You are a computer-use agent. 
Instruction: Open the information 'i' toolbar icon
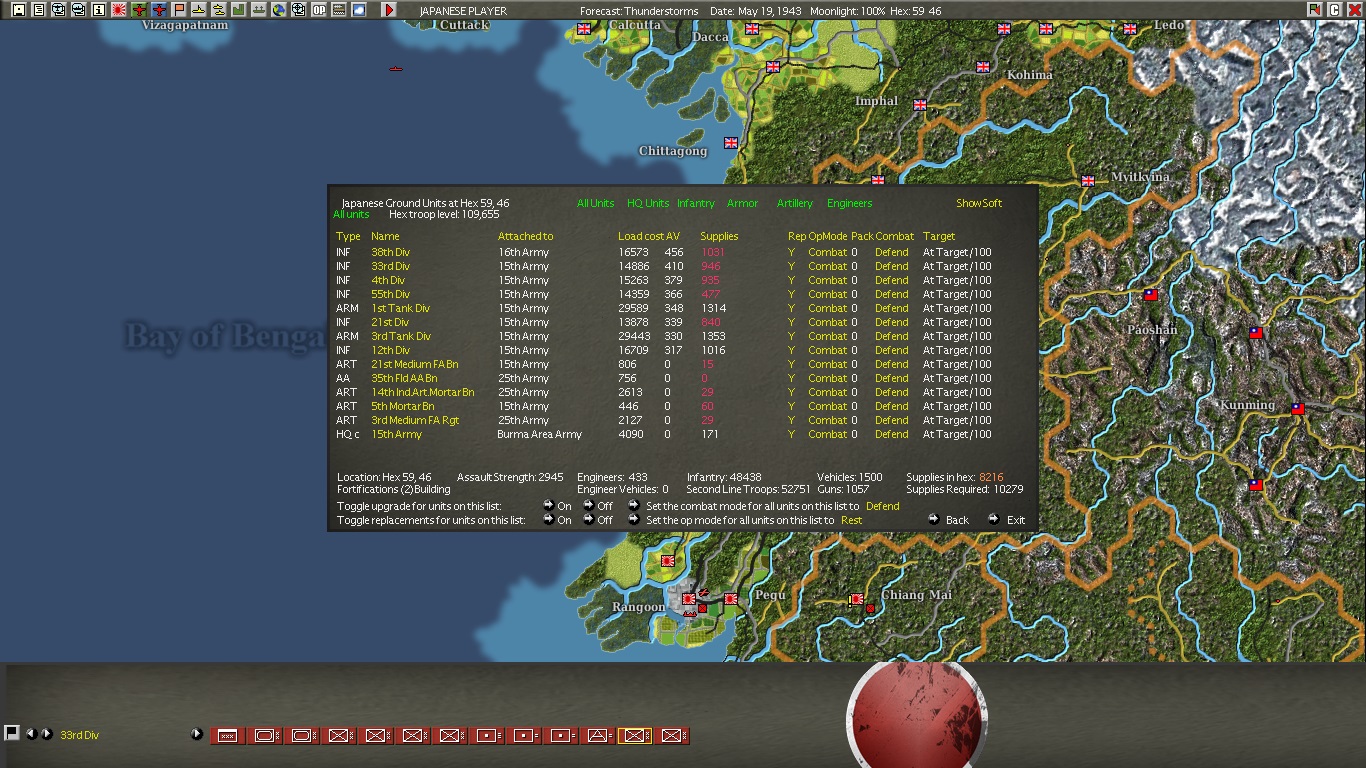[x=98, y=10]
